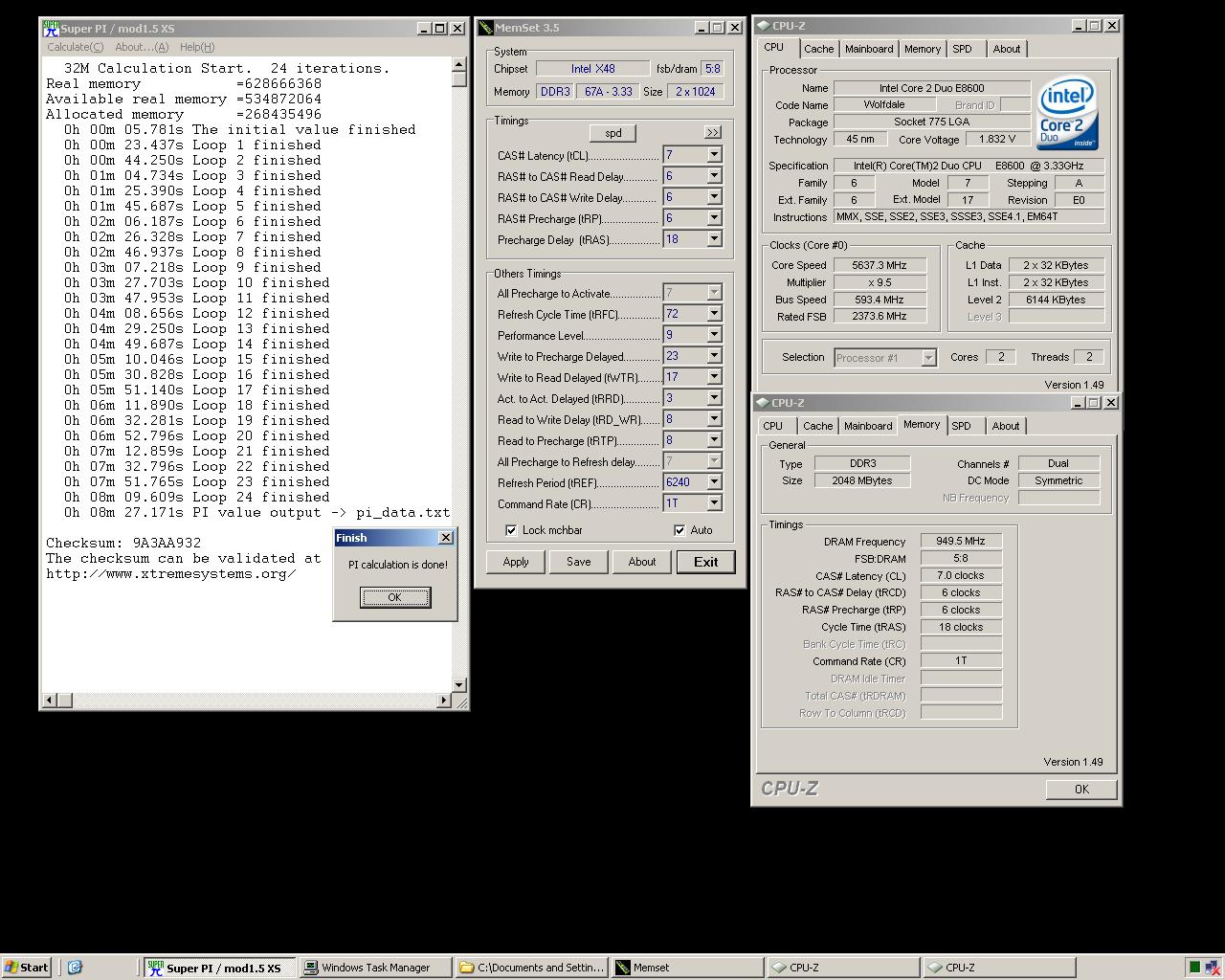Switch to CPU tab in lower CPU-Z window
This screenshot has height=980, width=1225.
[773, 426]
